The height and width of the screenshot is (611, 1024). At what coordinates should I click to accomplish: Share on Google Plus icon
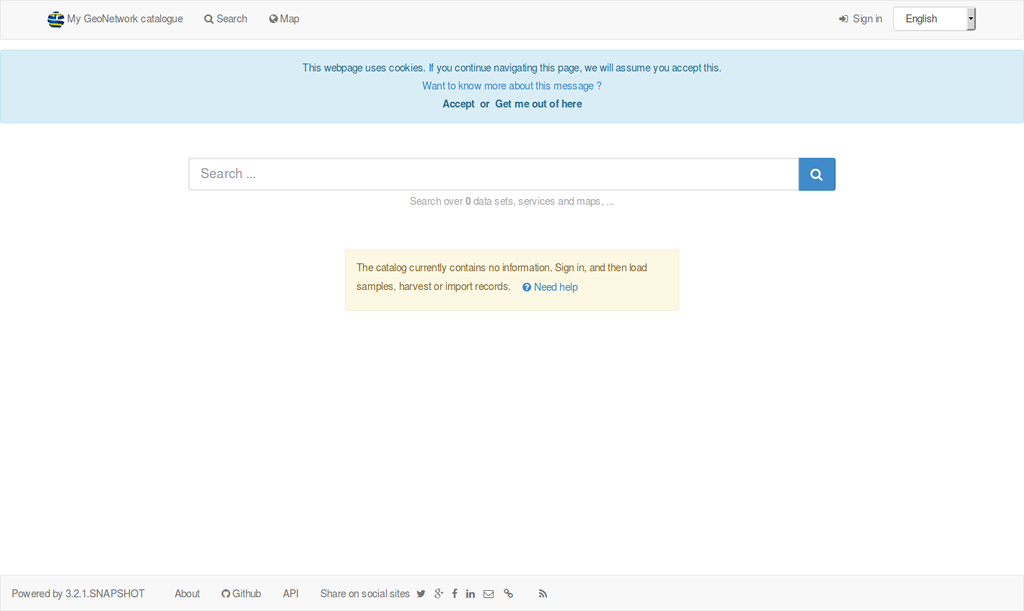[439, 593]
